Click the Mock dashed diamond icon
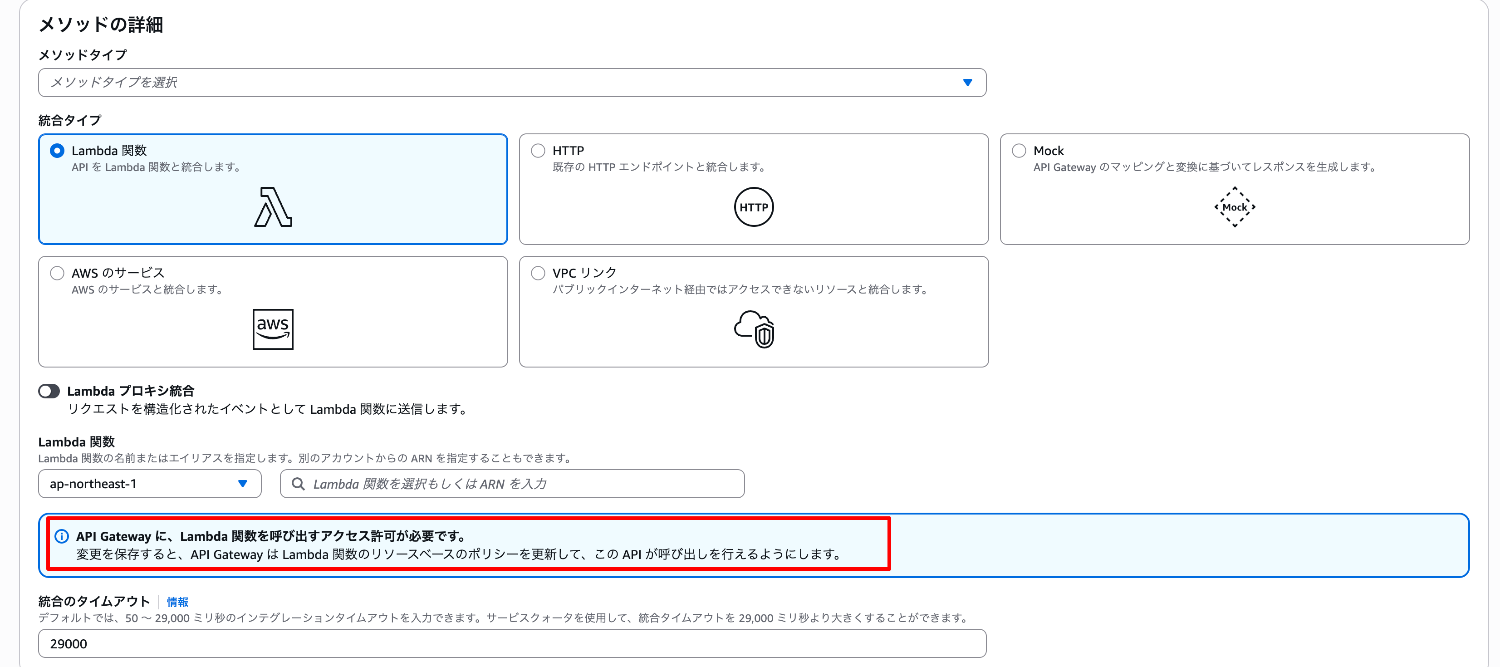The width and height of the screenshot is (1500, 667). click(x=1235, y=207)
